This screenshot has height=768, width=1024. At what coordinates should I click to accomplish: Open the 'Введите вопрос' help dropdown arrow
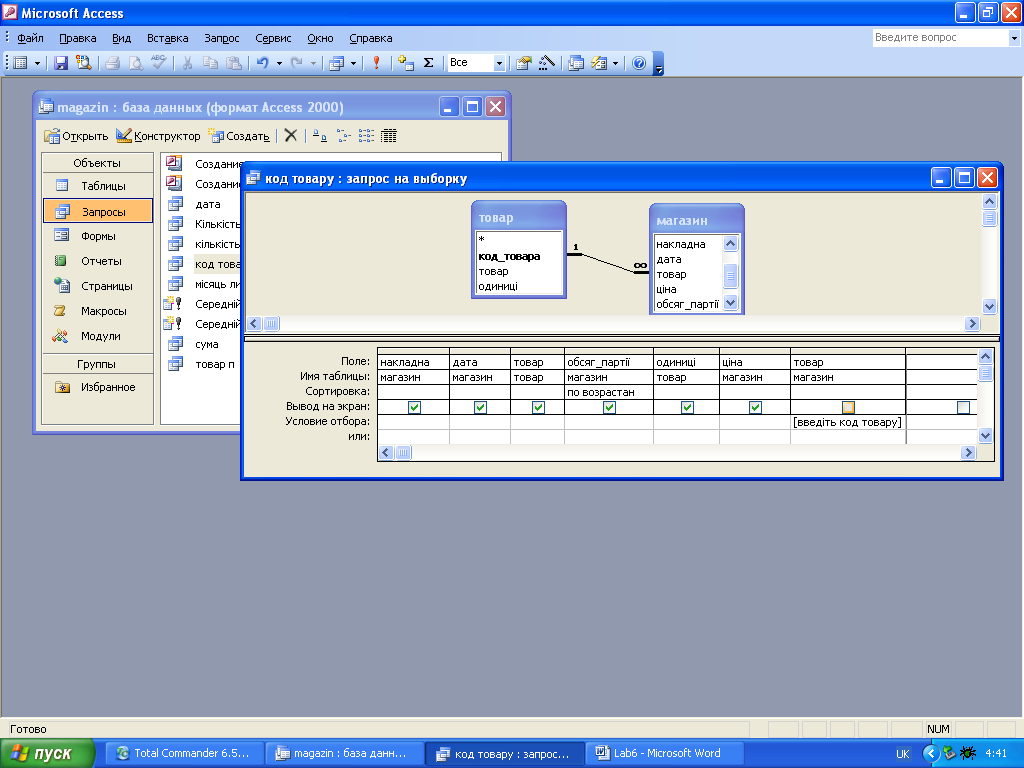pos(1014,39)
